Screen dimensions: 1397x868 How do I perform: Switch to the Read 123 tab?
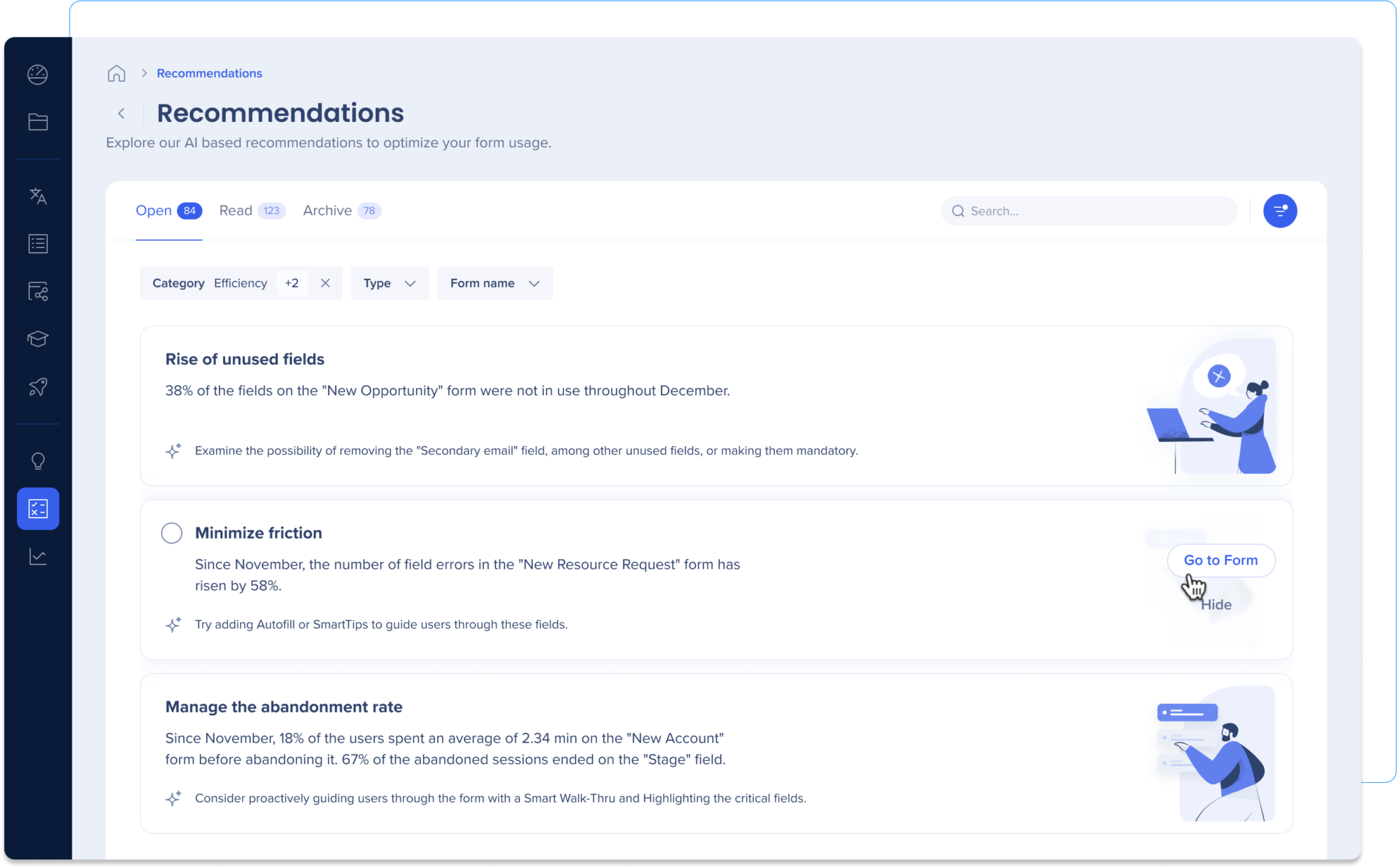(x=250, y=210)
